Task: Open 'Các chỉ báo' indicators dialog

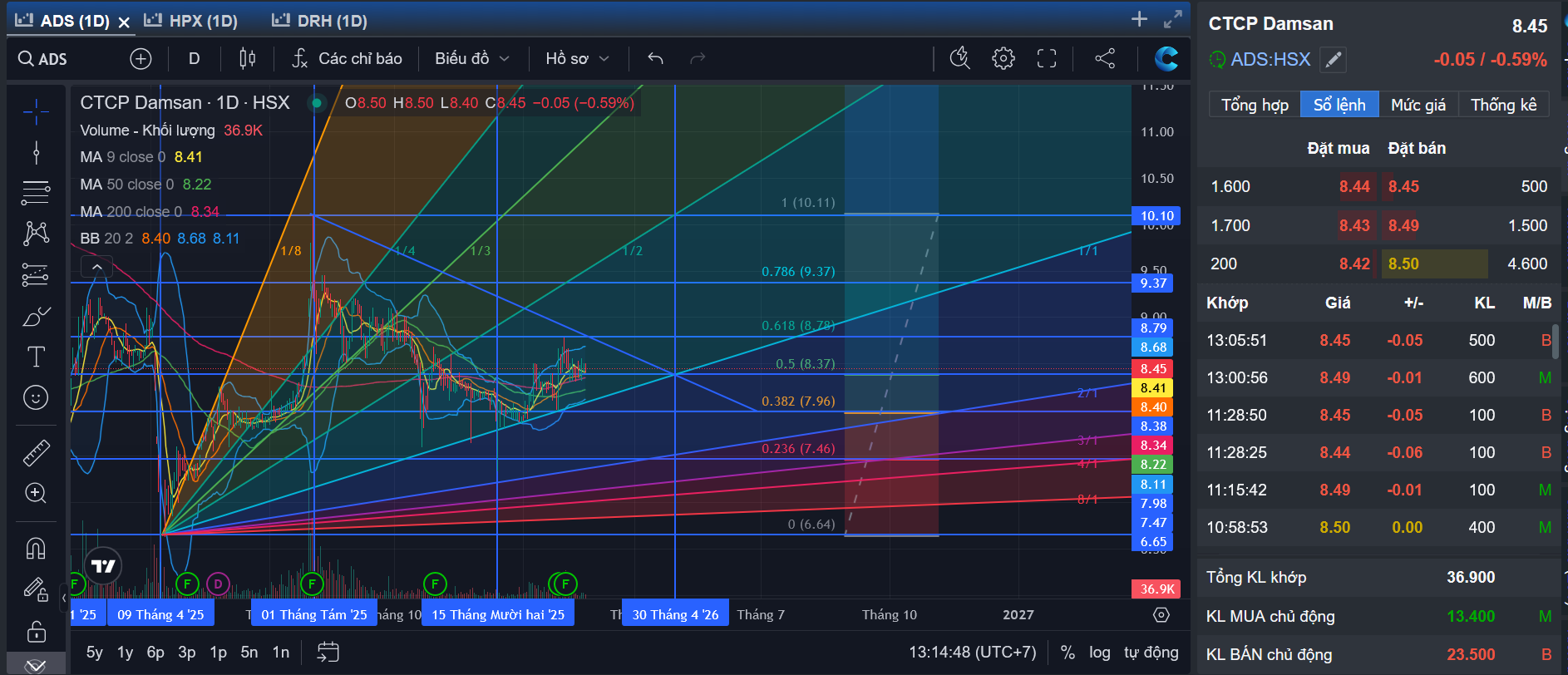Action: [x=348, y=58]
